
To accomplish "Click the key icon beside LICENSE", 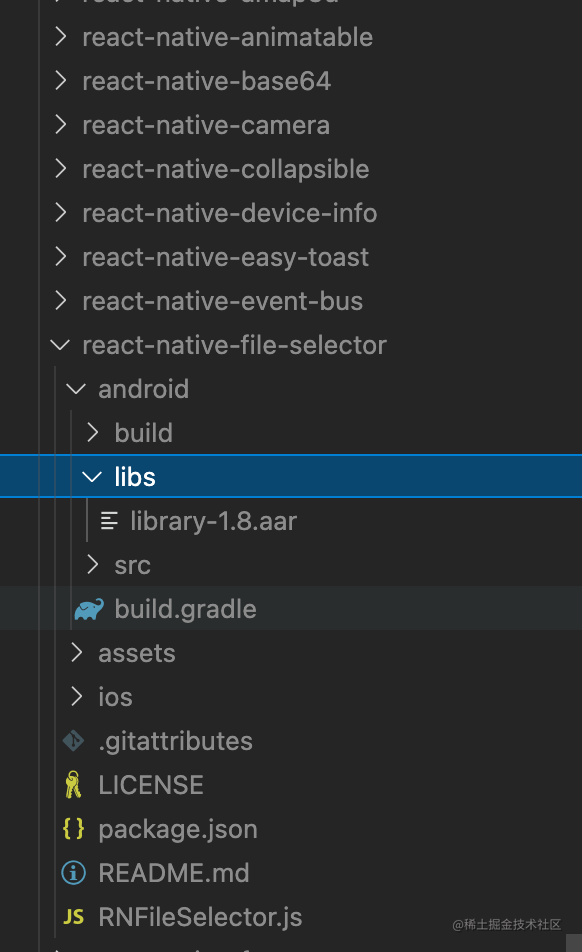I will [72, 784].
